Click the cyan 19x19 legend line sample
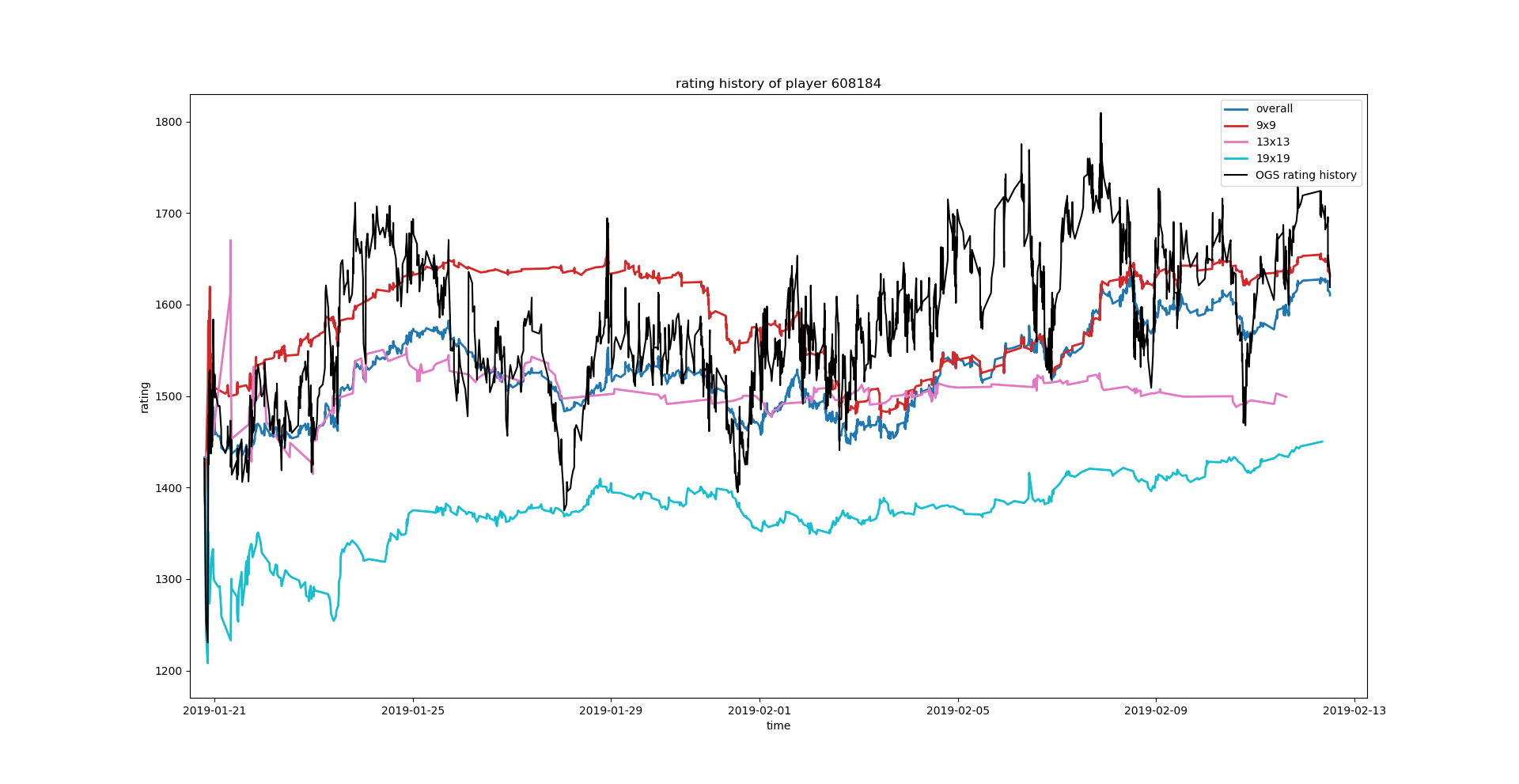1519x784 pixels. pyautogui.click(x=1236, y=159)
